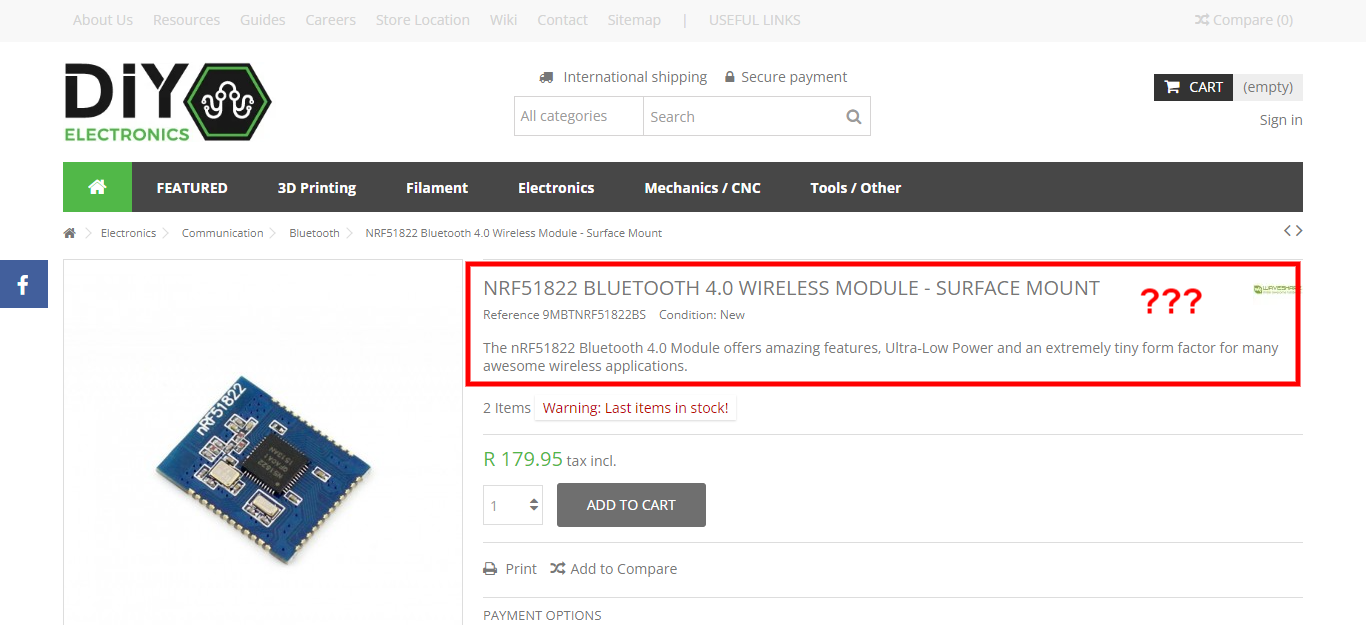The height and width of the screenshot is (625, 1366).
Task: Open the Facebook sidebar icon
Action: [23, 285]
